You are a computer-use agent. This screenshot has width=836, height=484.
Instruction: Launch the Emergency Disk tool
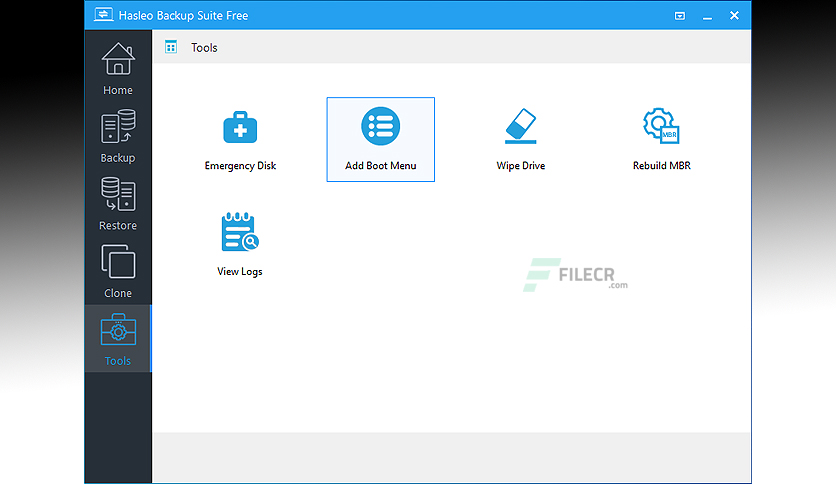coord(240,140)
